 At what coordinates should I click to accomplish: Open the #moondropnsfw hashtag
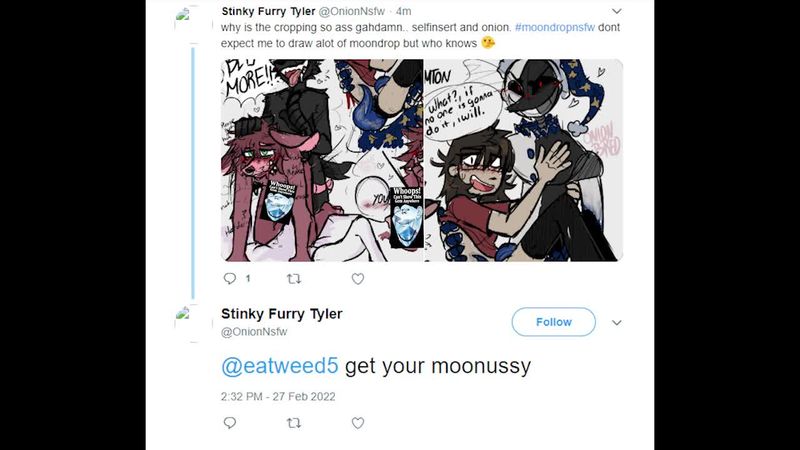click(x=555, y=28)
